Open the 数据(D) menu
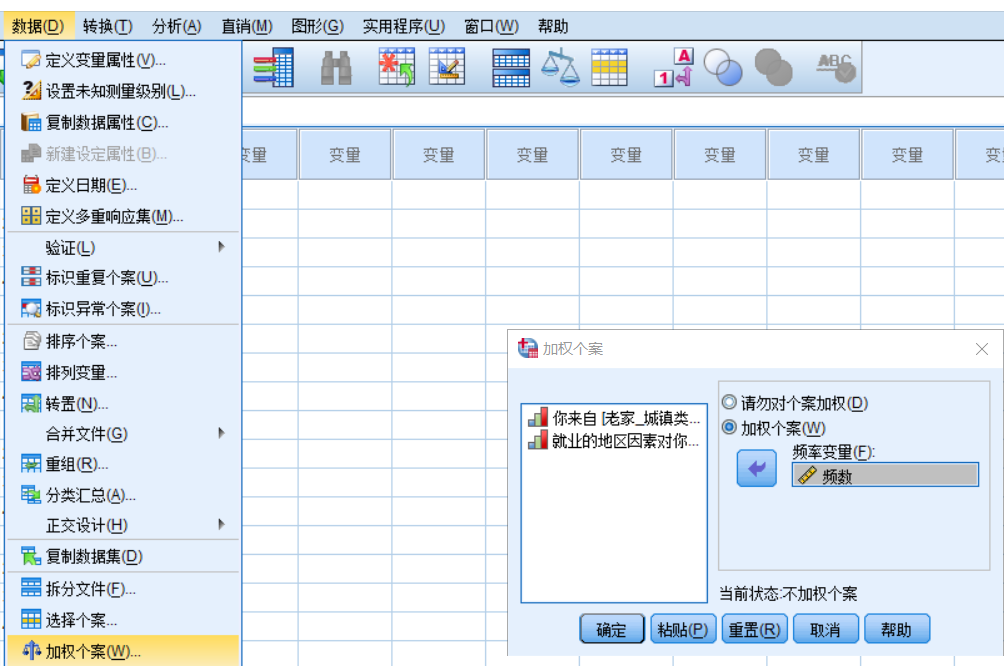This screenshot has width=1004, height=666. pyautogui.click(x=38, y=26)
